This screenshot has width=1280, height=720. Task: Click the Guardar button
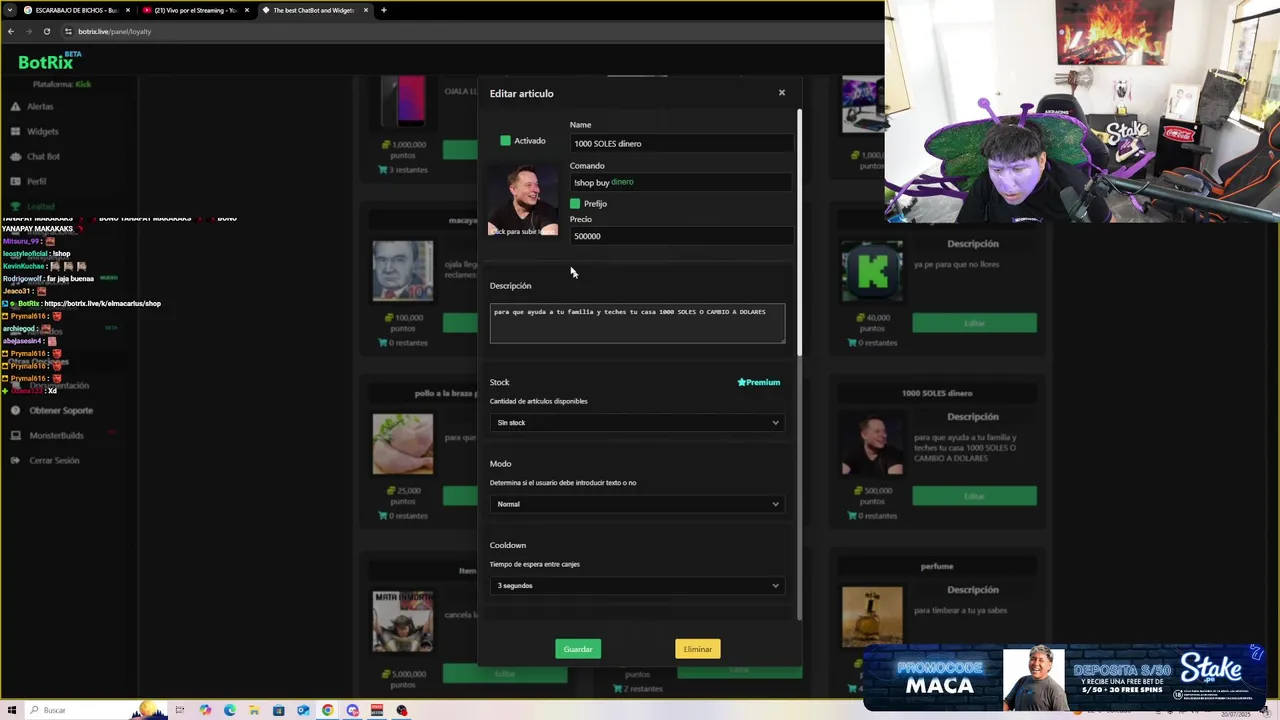[578, 649]
